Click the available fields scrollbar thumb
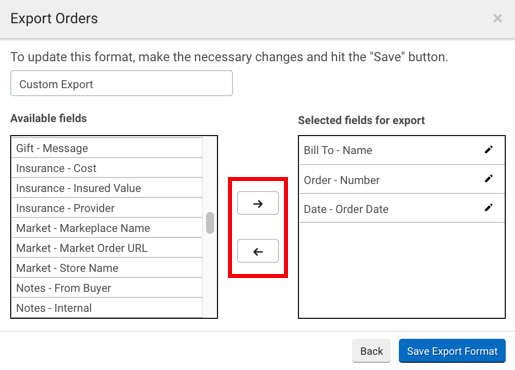 point(210,223)
